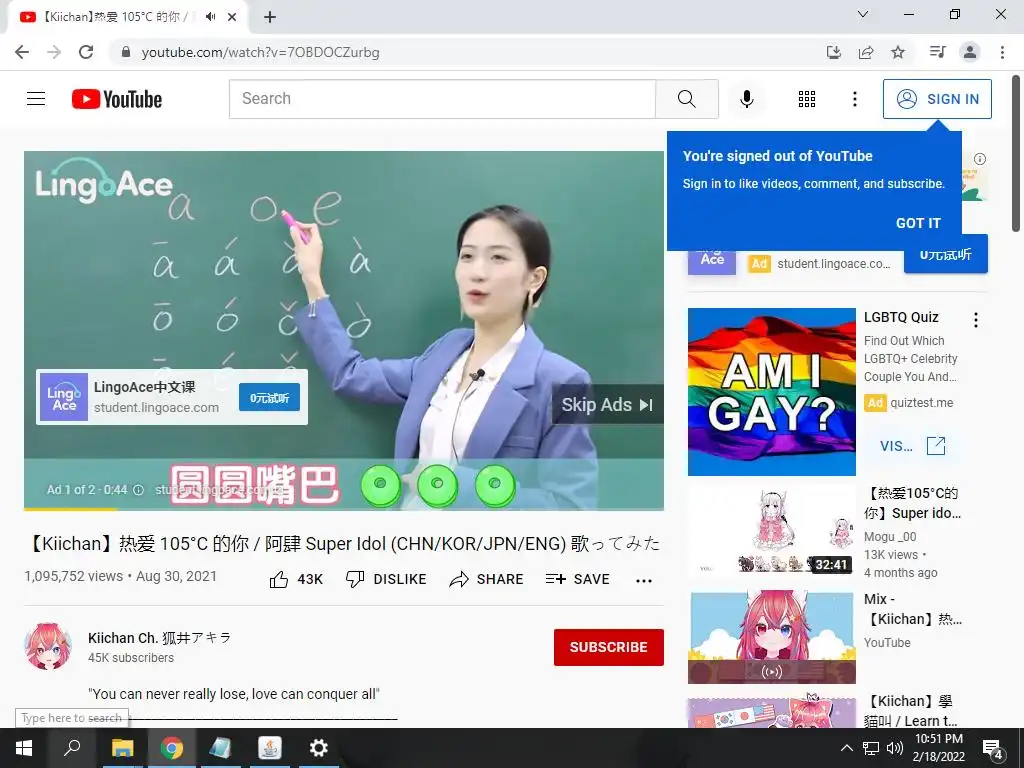Dislike the video
The image size is (1024, 768).
click(386, 579)
